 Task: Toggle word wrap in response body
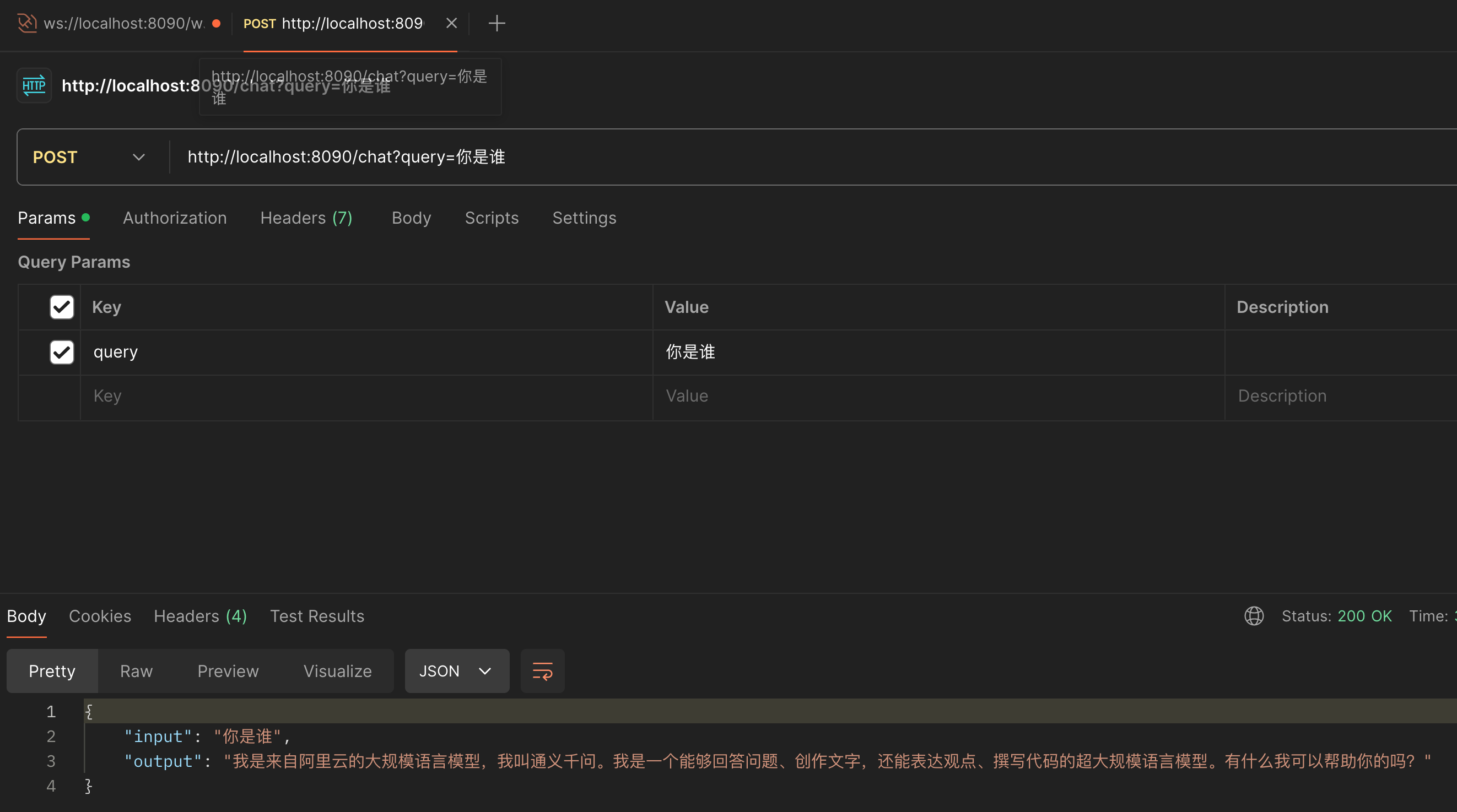coord(542,671)
